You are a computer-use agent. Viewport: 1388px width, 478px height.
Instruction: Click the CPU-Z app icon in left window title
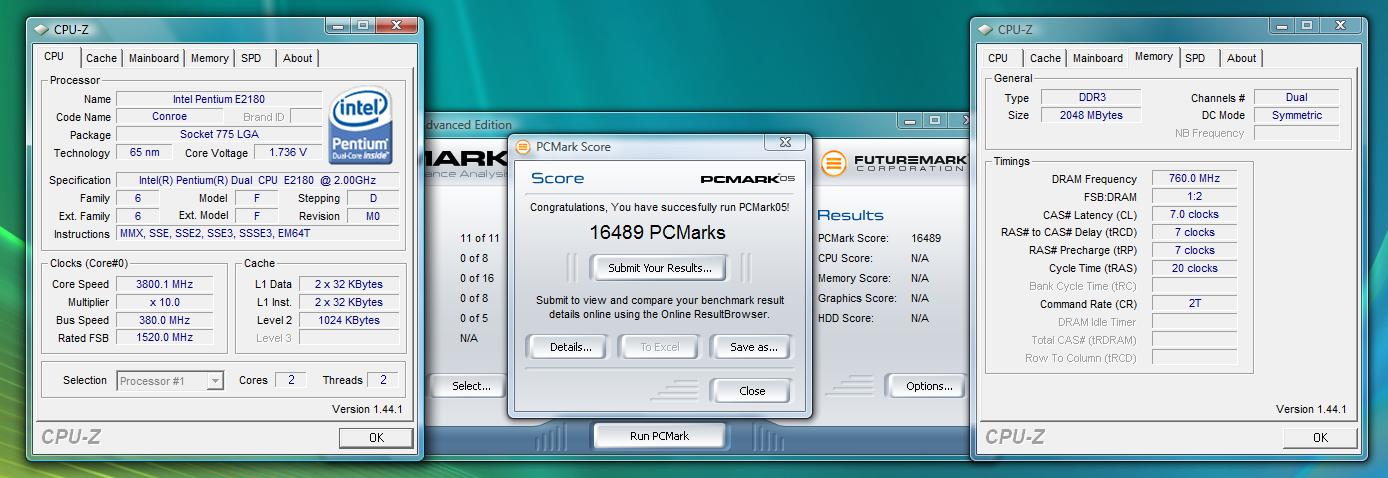point(42,30)
